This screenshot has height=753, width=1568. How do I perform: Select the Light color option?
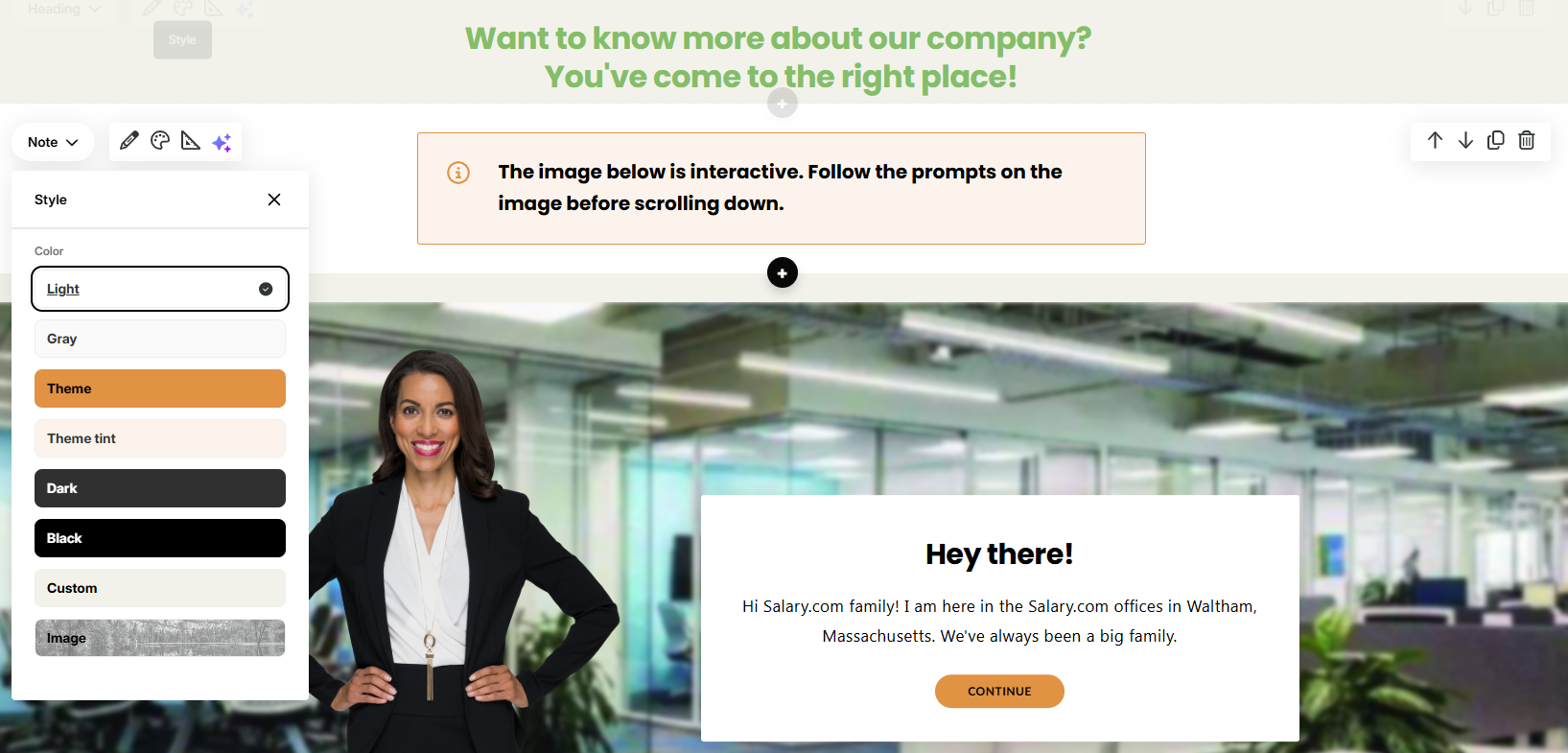point(160,289)
